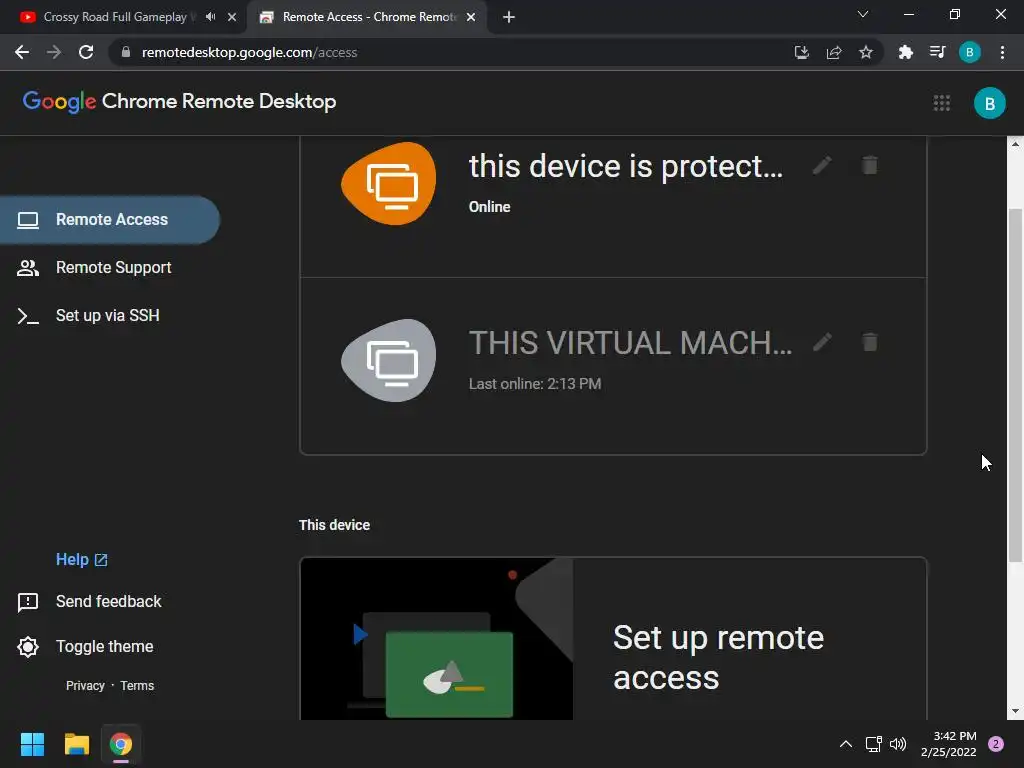Select the Remote Access browser tab
The height and width of the screenshot is (768, 1024).
click(x=369, y=17)
